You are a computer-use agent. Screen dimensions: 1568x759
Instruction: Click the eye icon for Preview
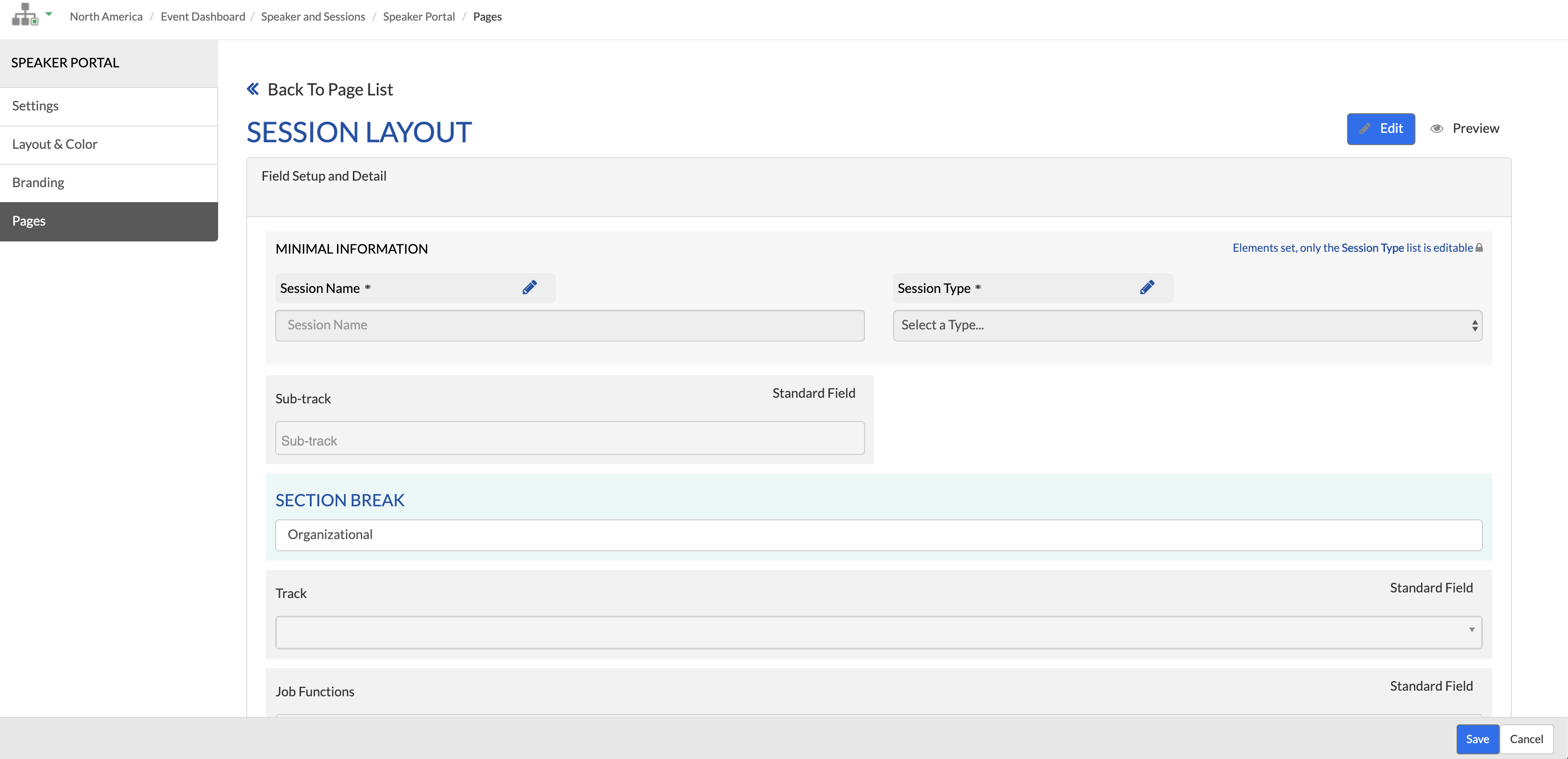[x=1436, y=128]
